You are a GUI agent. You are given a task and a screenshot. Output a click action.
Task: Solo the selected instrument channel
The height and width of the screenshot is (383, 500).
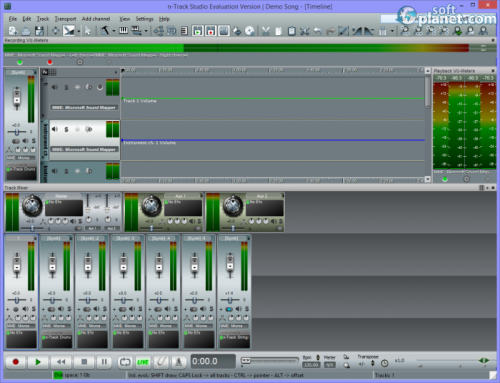tap(66, 129)
